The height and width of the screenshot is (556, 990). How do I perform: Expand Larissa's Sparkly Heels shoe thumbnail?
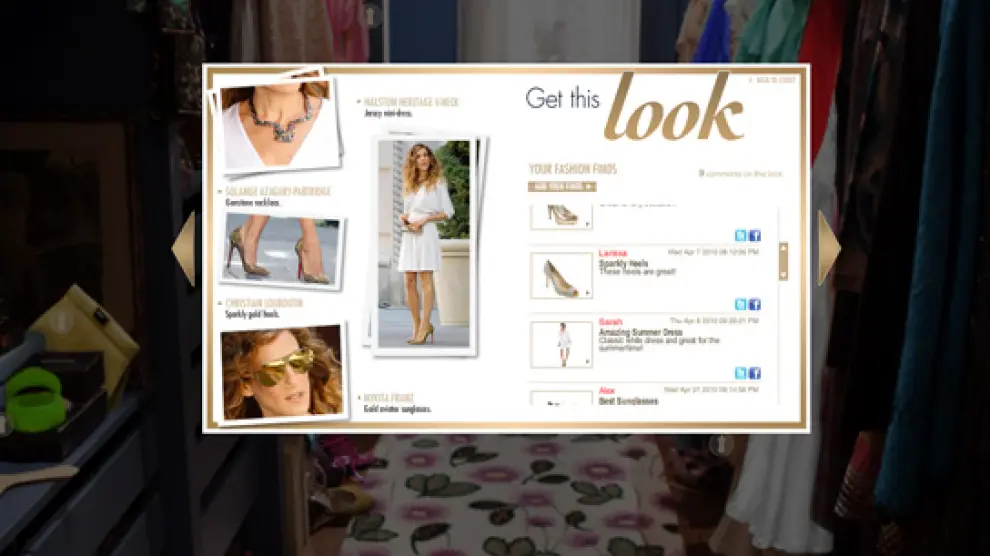(x=561, y=275)
